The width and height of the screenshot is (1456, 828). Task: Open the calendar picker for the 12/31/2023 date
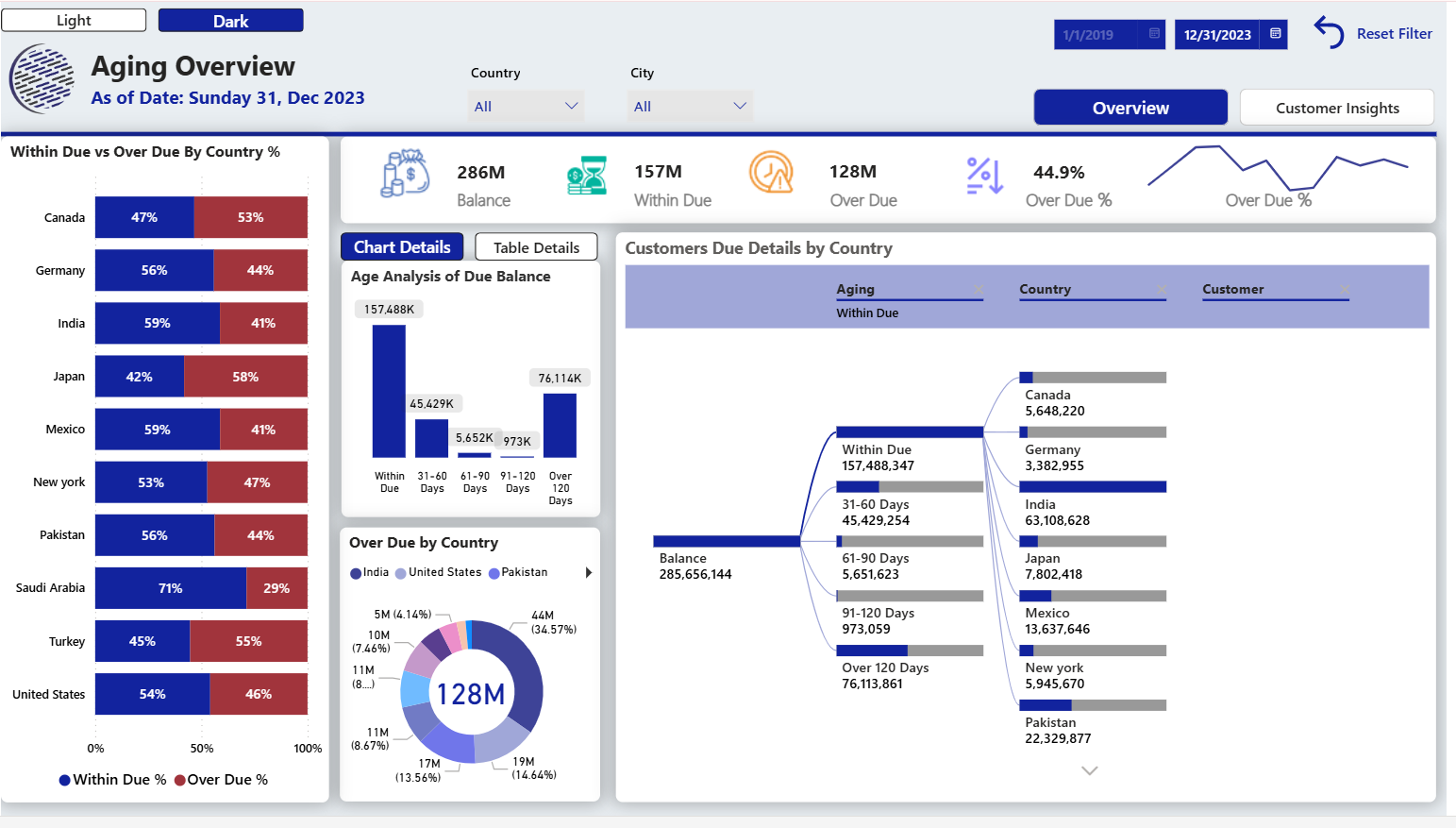coord(1278,34)
